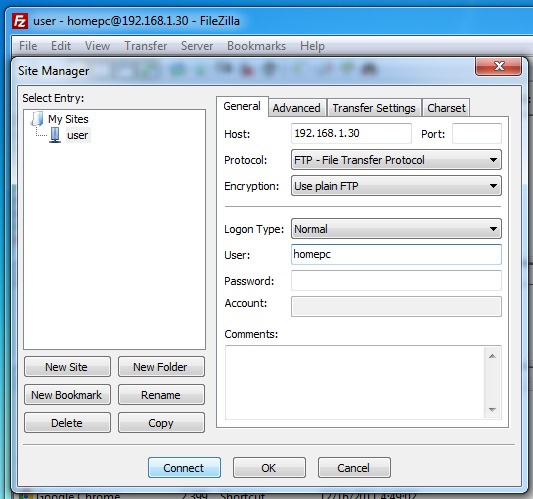533x499 pixels.
Task: Click the New Folder button
Action: 161,367
